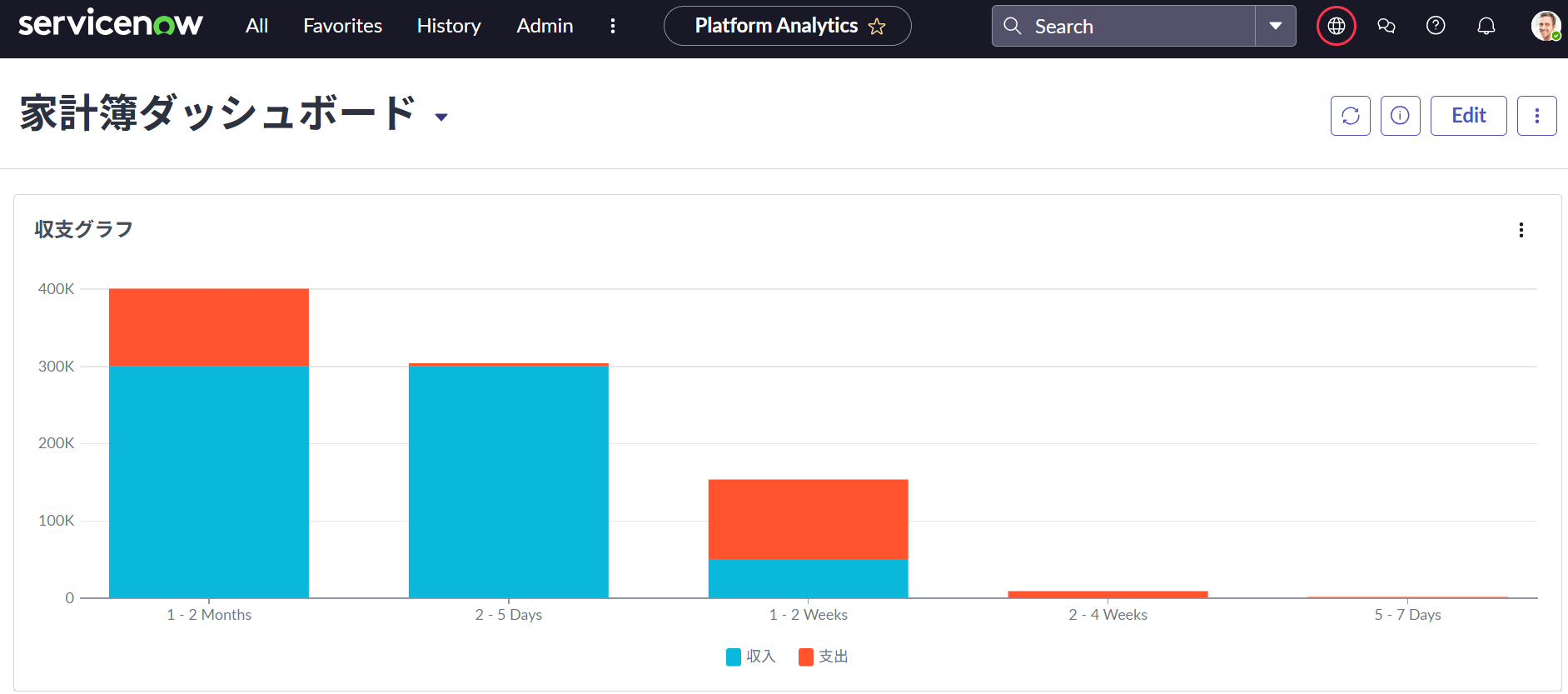Focus the global Search field

coord(1123,26)
